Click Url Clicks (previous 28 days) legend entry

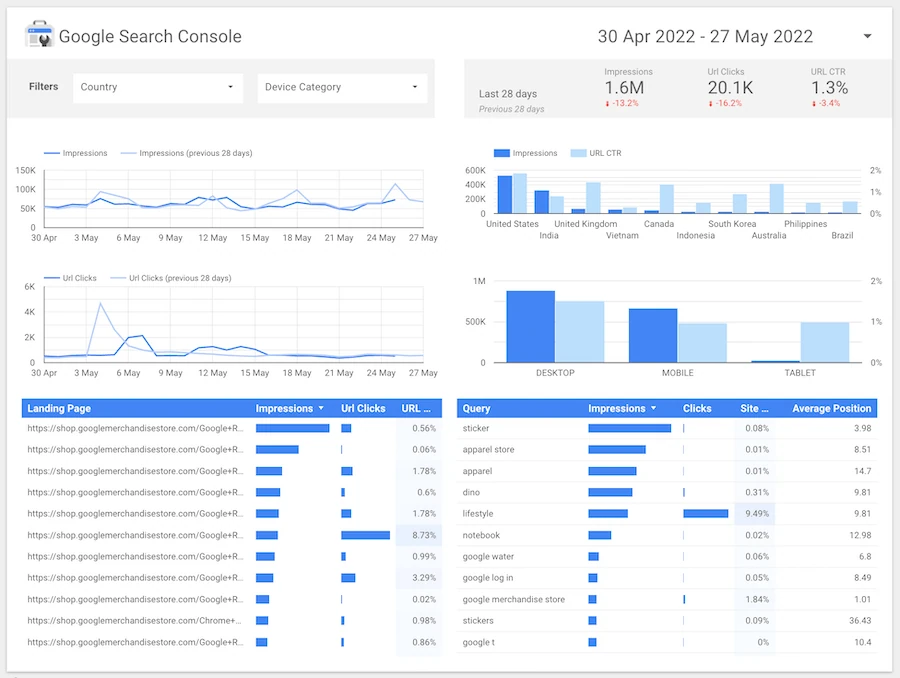click(170, 278)
